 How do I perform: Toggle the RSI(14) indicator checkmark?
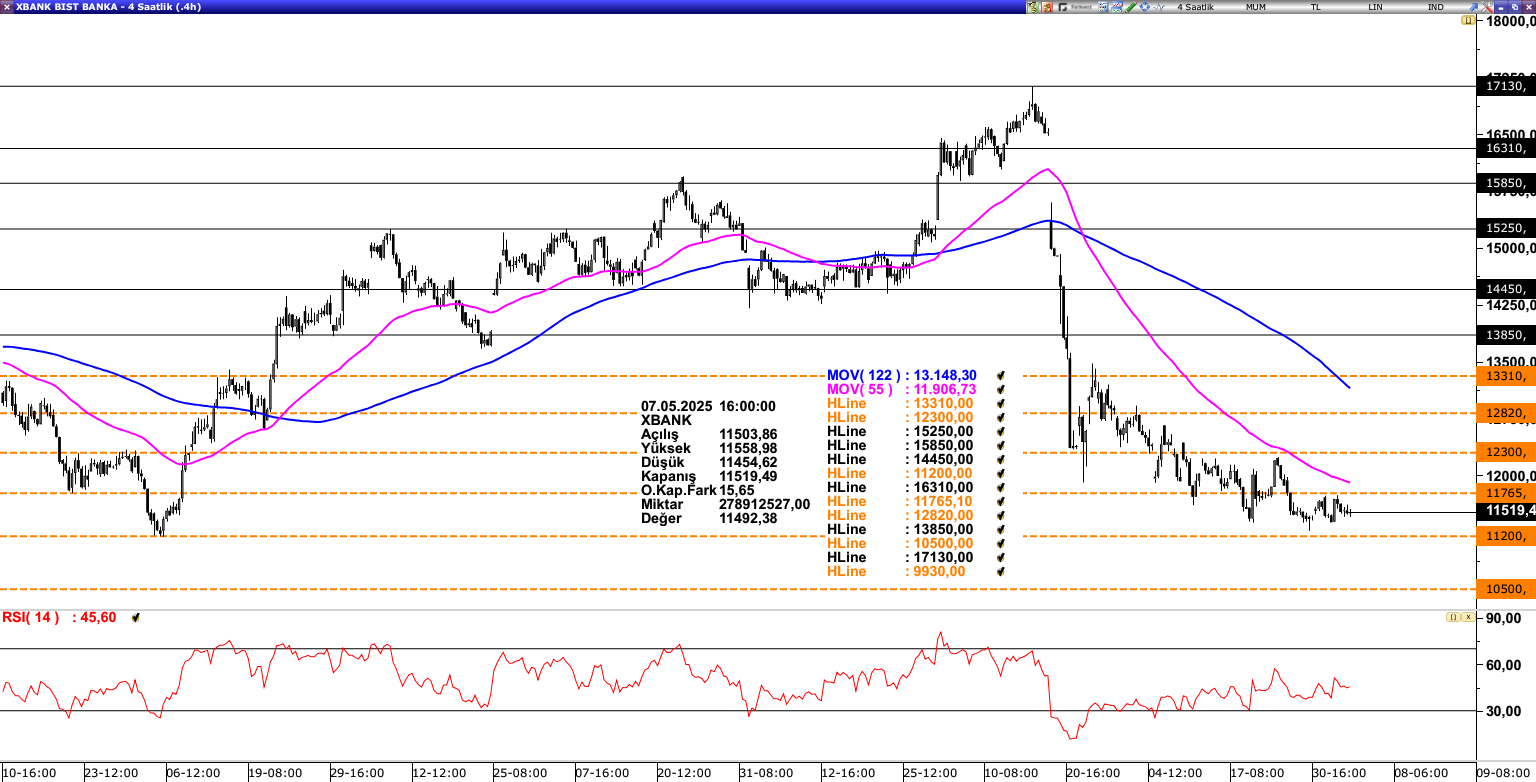pyautogui.click(x=136, y=618)
